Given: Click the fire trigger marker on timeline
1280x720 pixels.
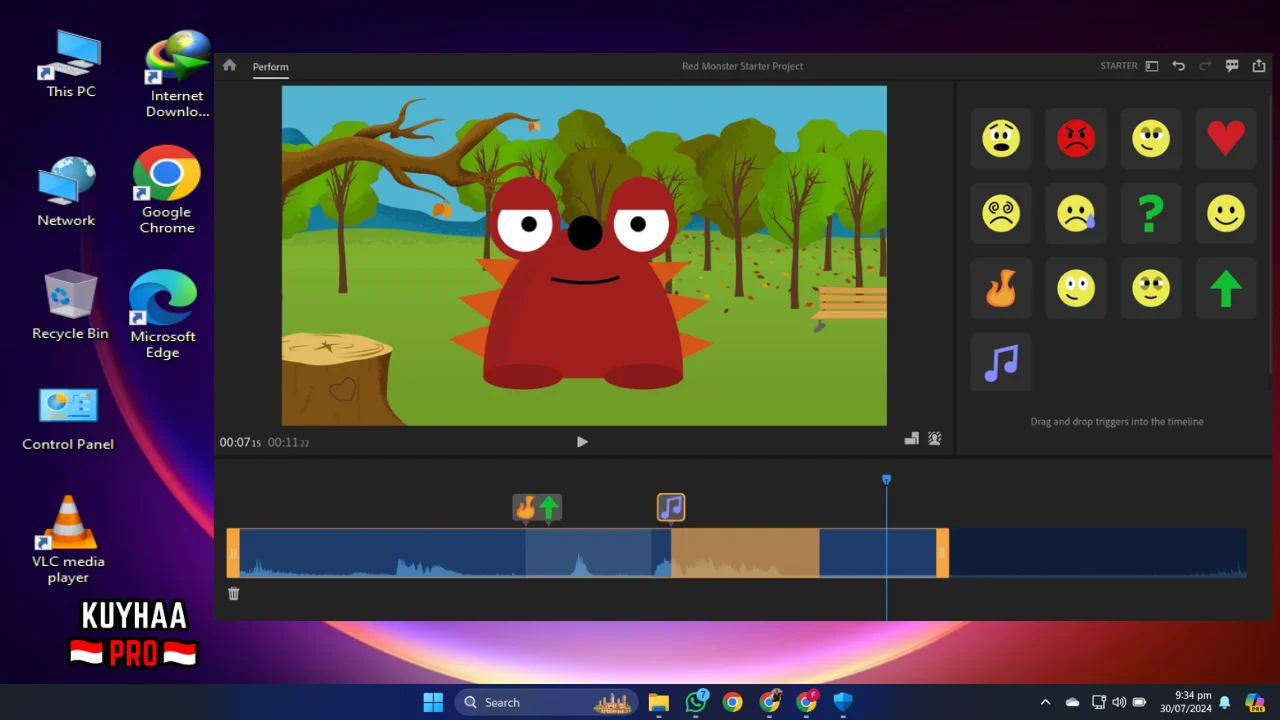Looking at the screenshot, I should tap(526, 508).
